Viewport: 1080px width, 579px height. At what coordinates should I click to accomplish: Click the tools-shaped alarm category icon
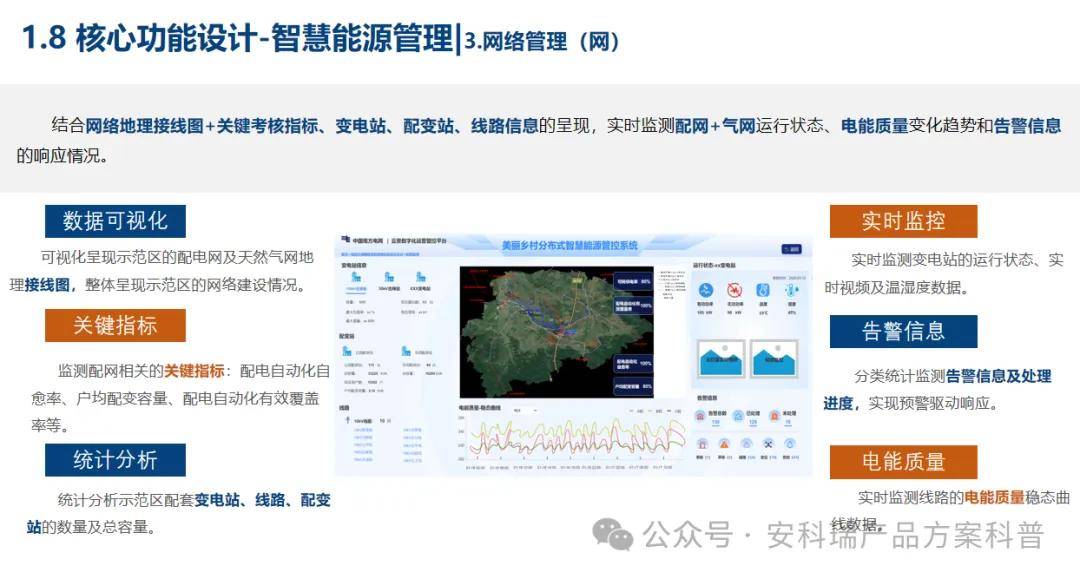[768, 443]
